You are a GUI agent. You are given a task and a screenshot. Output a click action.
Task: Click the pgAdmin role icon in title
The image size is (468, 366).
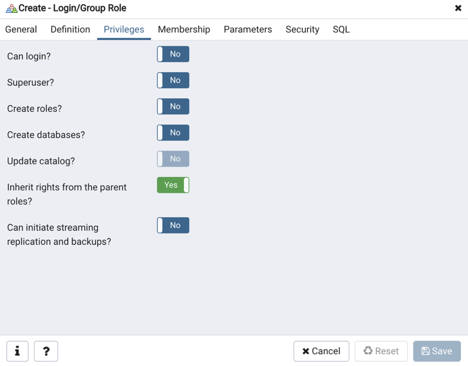pos(12,8)
